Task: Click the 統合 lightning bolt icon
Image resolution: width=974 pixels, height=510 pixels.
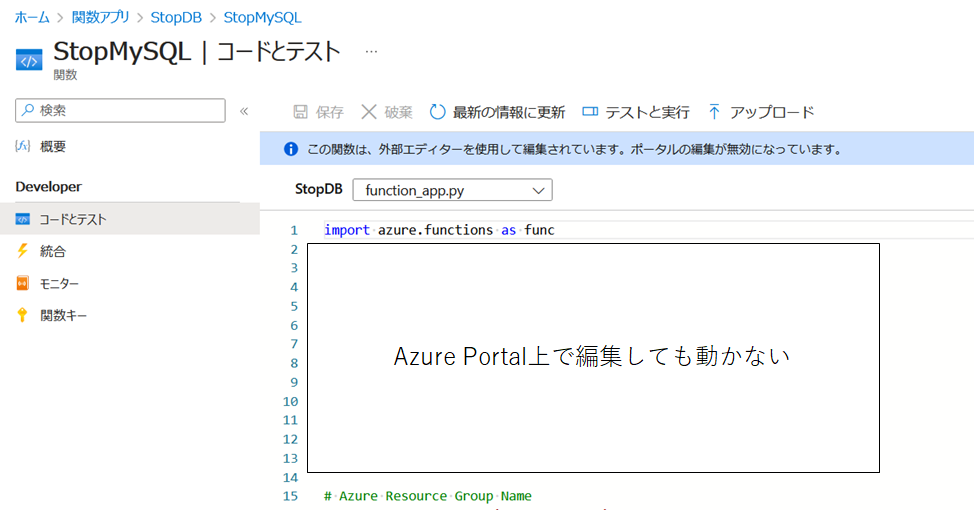Action: 22,251
